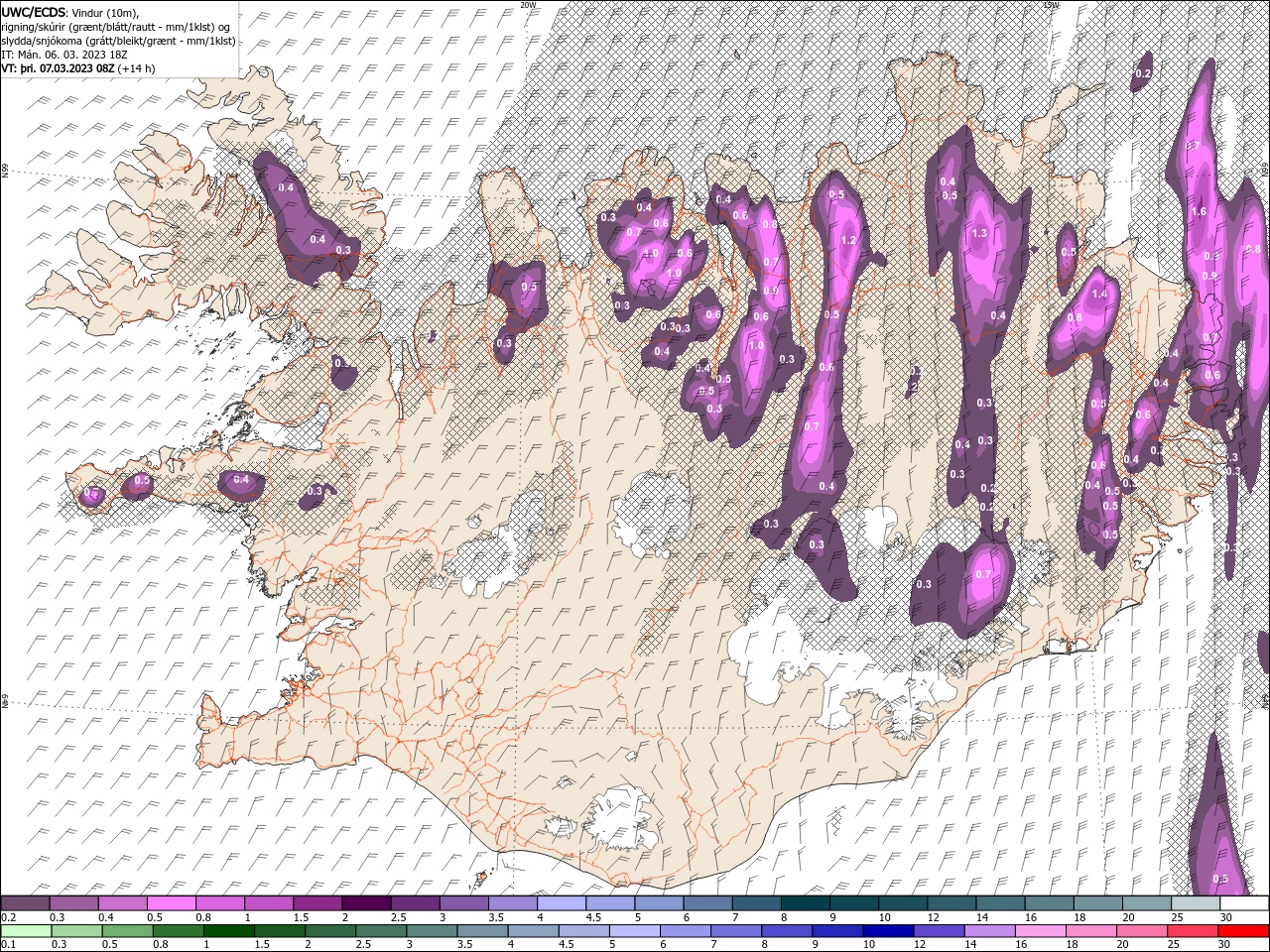
Task: Select the darkest purple 2 snow scale swatch
Action: pyautogui.click(x=366, y=903)
